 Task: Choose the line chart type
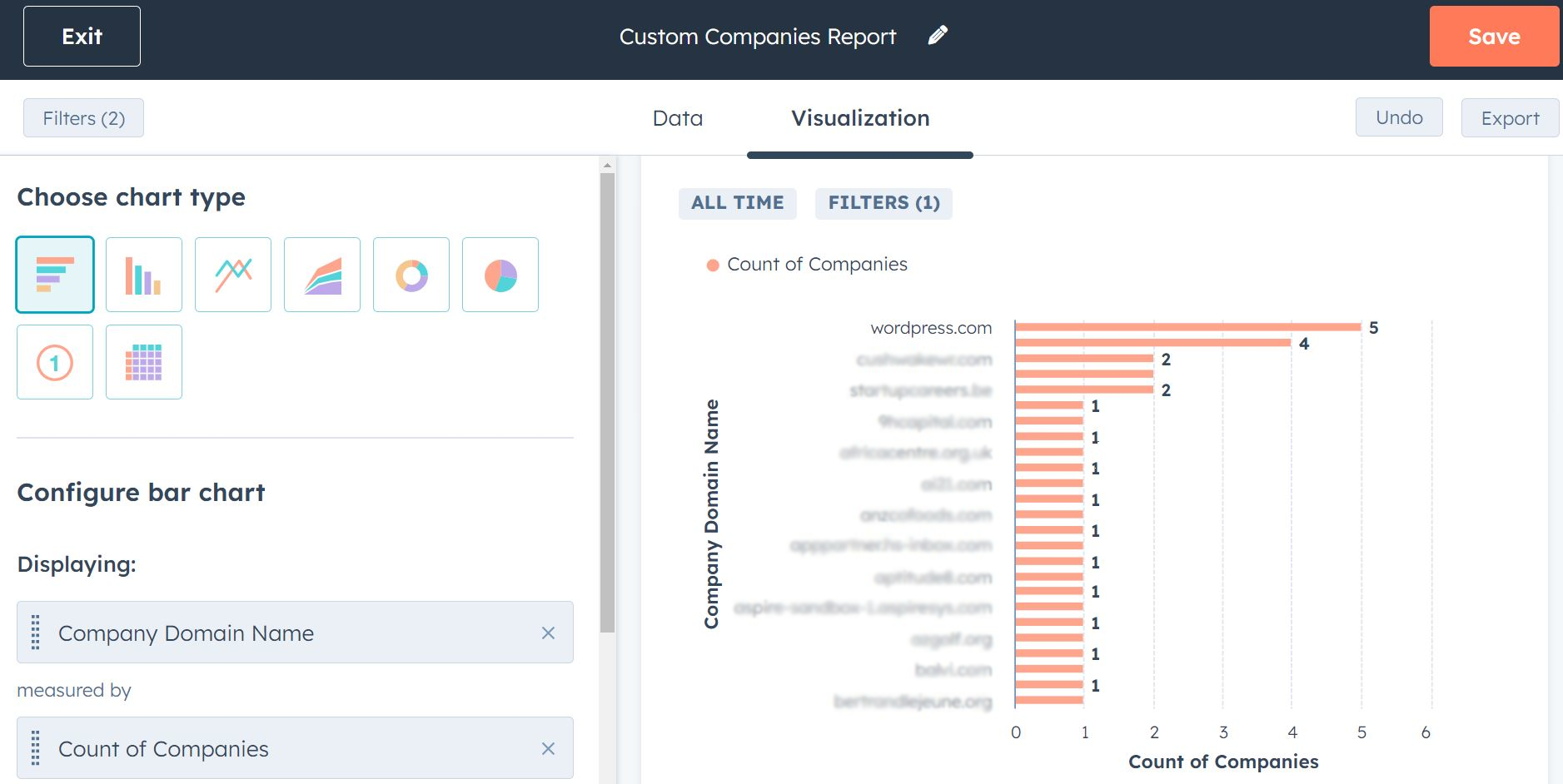coord(233,275)
